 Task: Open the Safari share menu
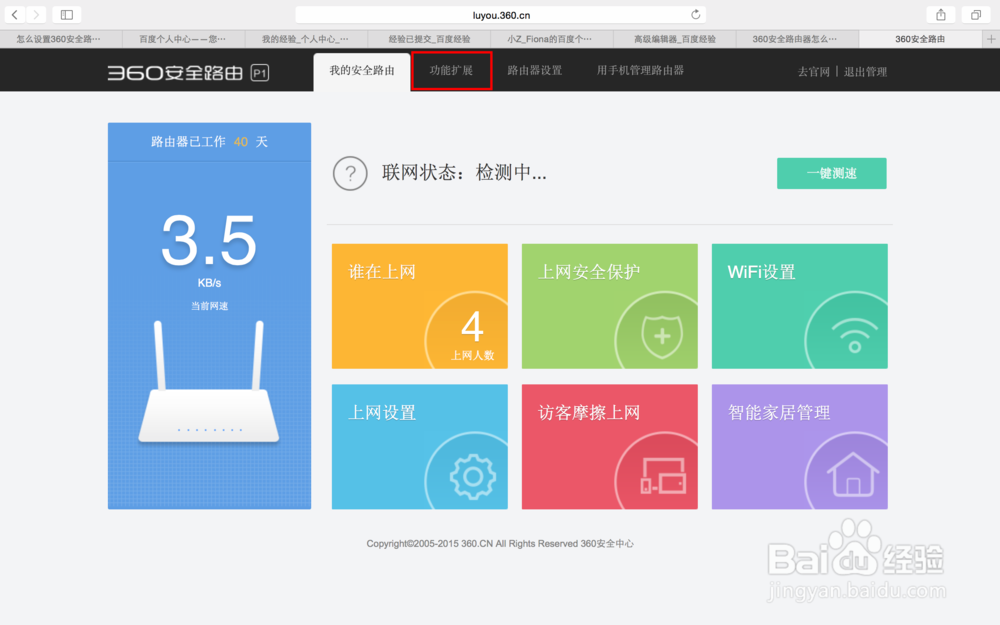pyautogui.click(x=941, y=14)
